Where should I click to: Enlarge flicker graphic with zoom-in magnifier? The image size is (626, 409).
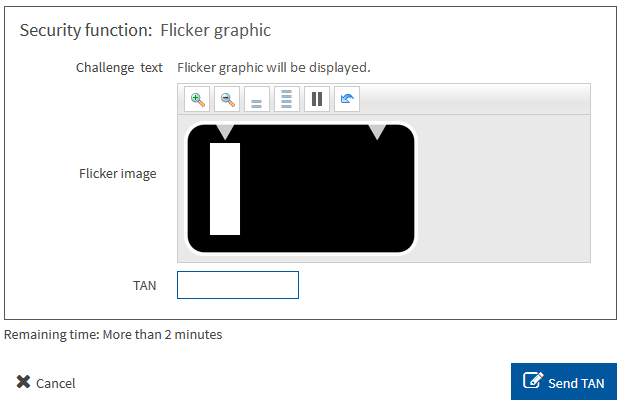point(197,99)
